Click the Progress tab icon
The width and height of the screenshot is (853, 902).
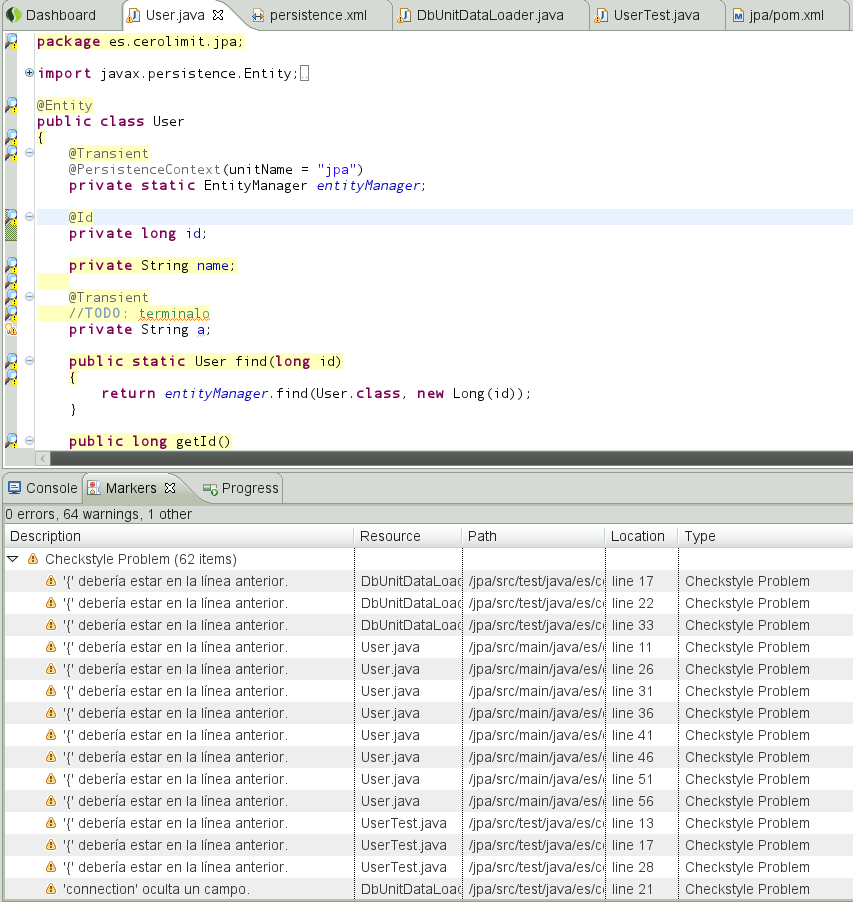point(210,489)
